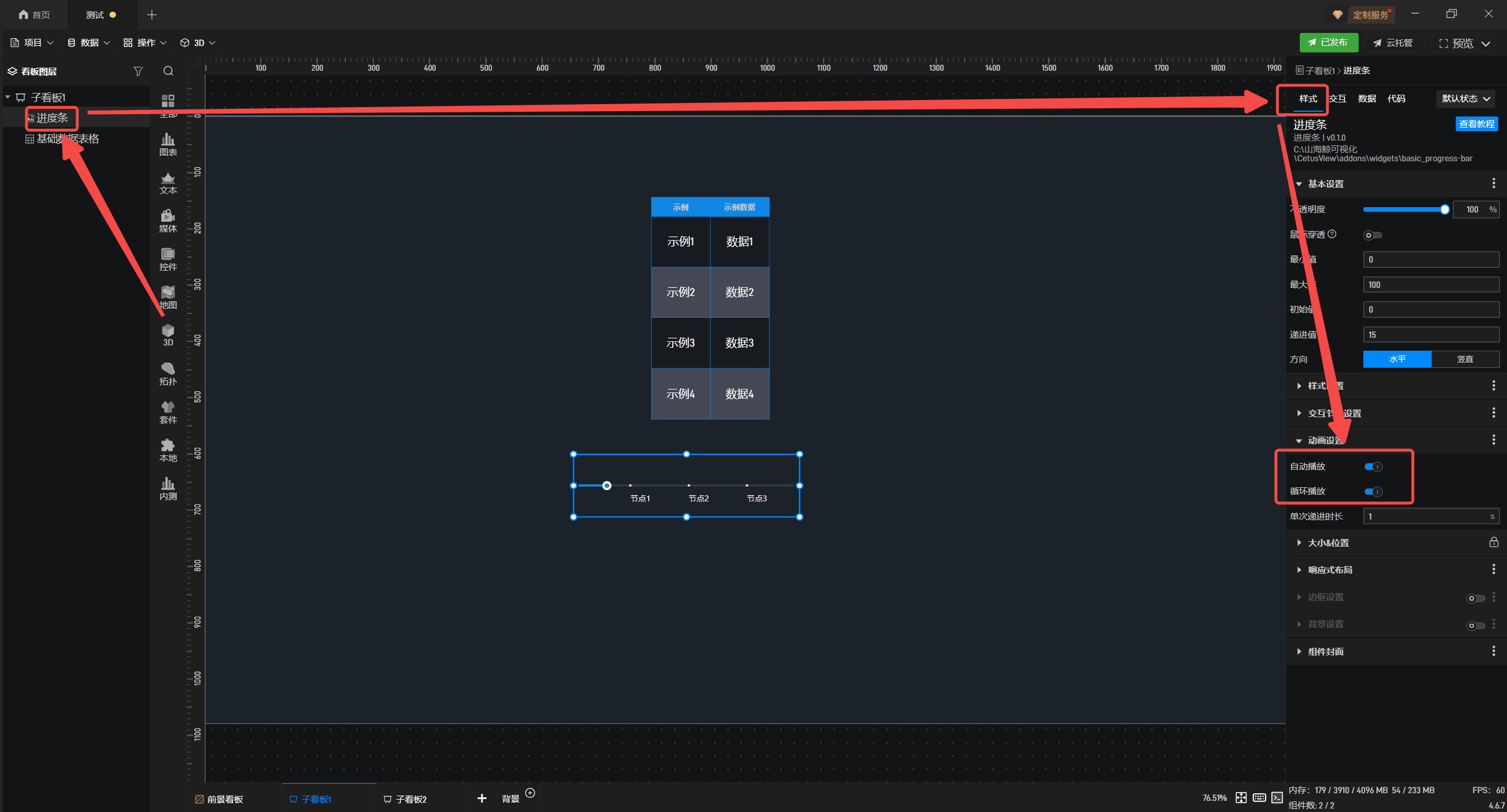Click the green 已发布 button
Viewport: 1507px width, 812px height.
[1328, 42]
